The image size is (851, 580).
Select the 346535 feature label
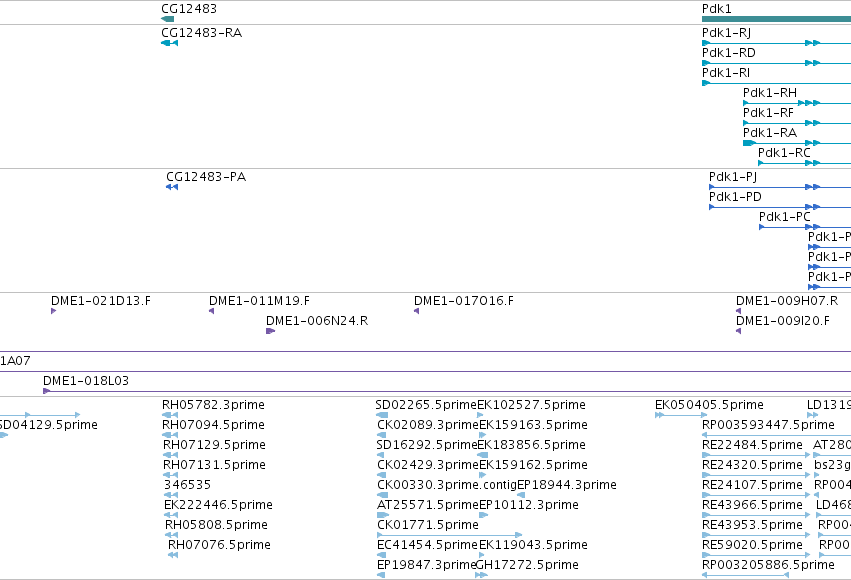click(187, 485)
